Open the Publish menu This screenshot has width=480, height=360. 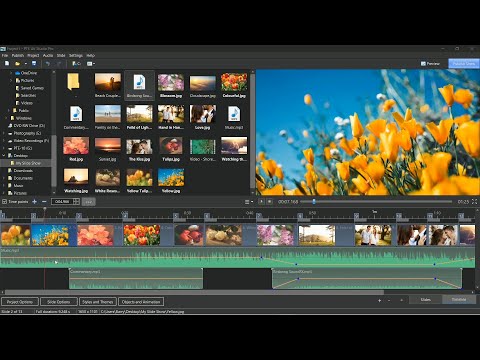coord(18,55)
